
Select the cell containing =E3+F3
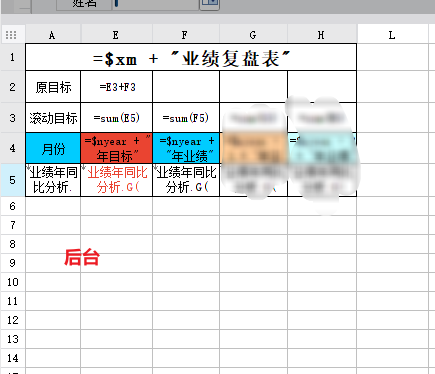click(x=116, y=87)
